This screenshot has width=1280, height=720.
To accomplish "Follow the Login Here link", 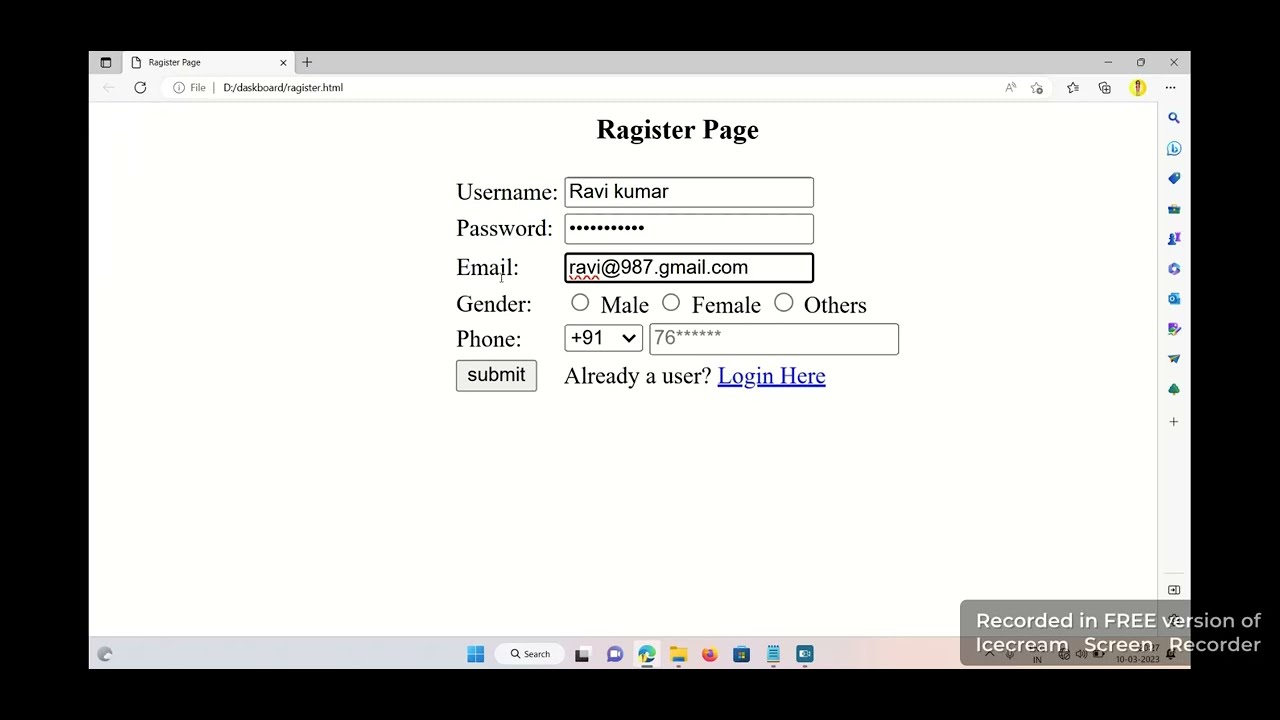I will (x=771, y=376).
